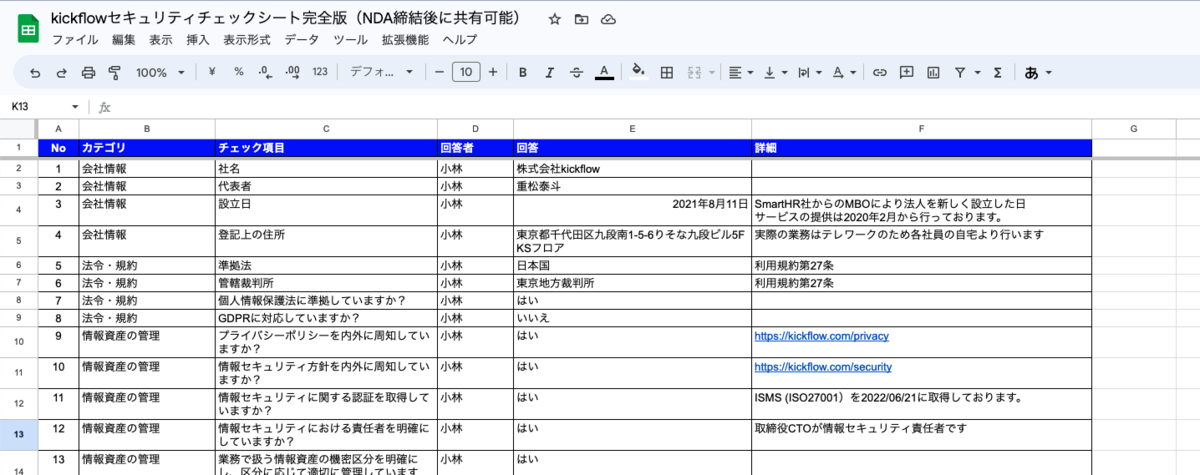Click the filter funnel icon

[960, 72]
